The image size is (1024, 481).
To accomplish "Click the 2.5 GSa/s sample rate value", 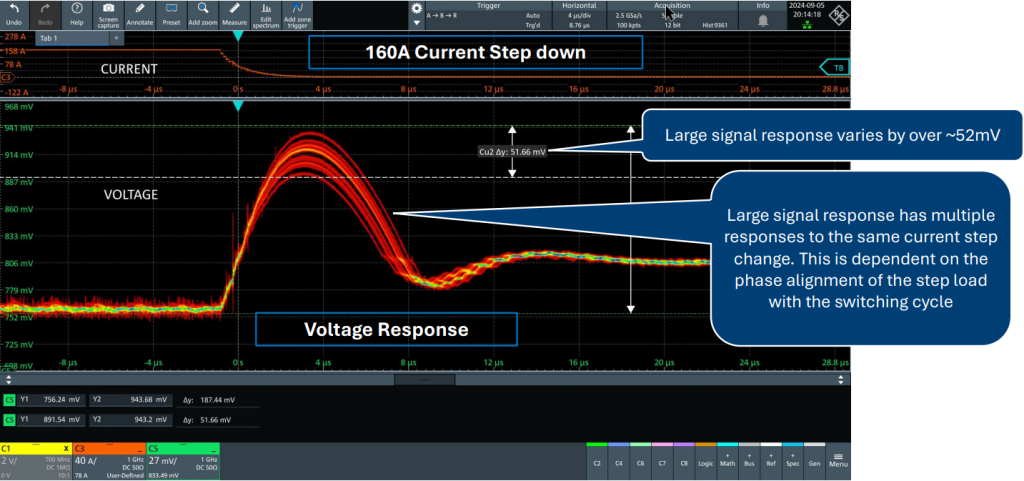I will point(628,14).
